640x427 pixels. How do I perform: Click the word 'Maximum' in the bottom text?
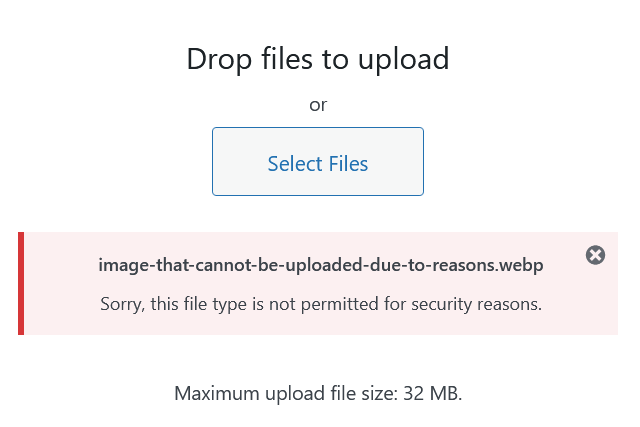pos(217,394)
